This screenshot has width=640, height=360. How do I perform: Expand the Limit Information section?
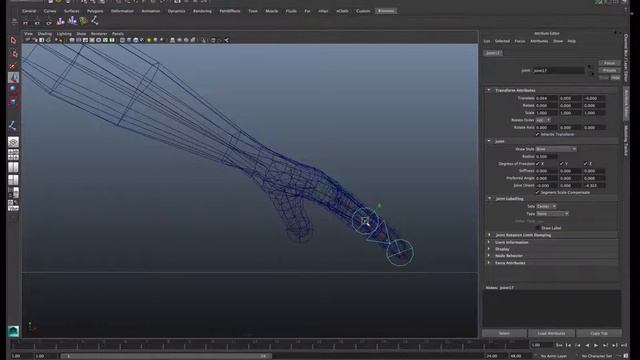tap(489, 242)
